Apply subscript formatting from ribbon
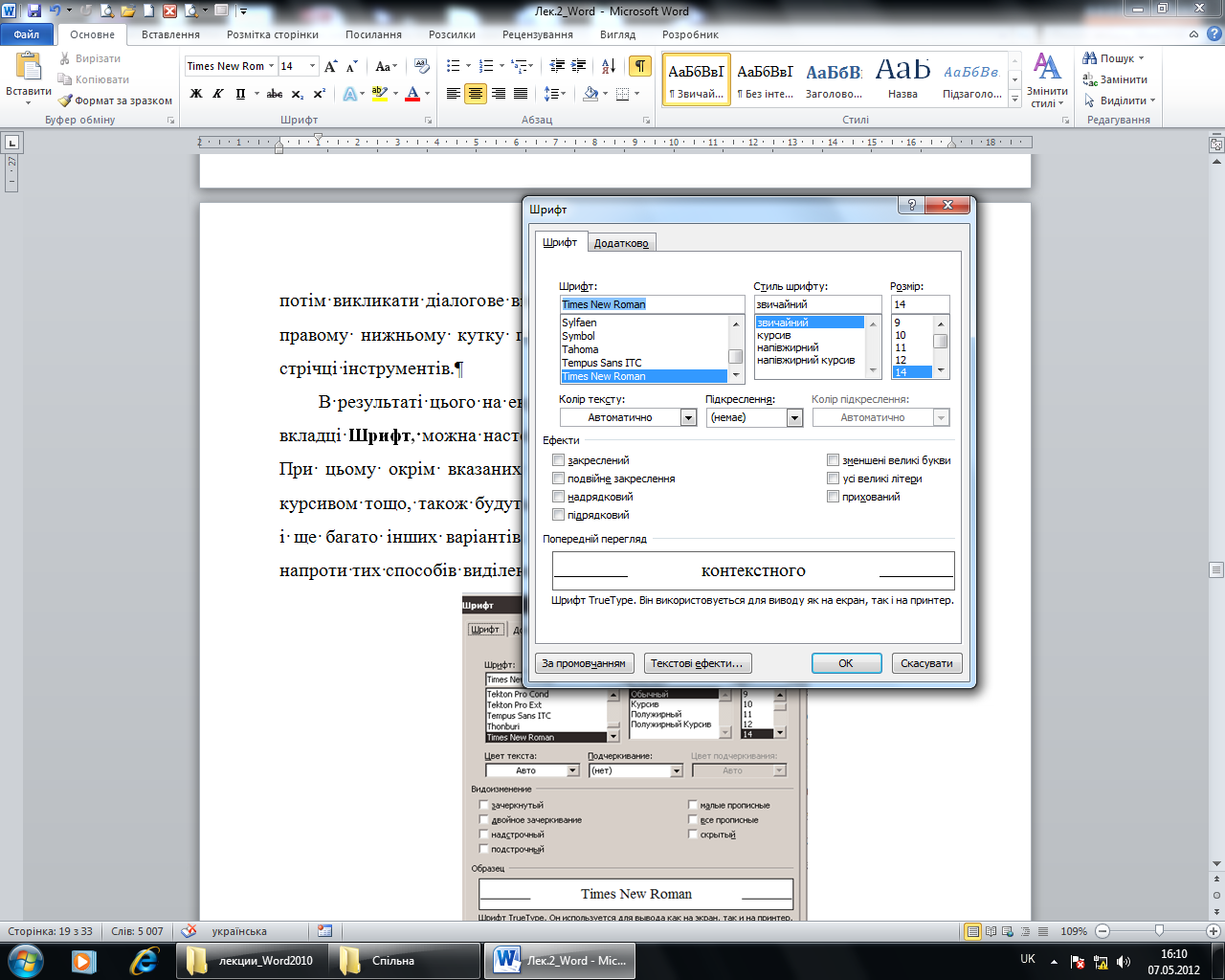 click(298, 94)
